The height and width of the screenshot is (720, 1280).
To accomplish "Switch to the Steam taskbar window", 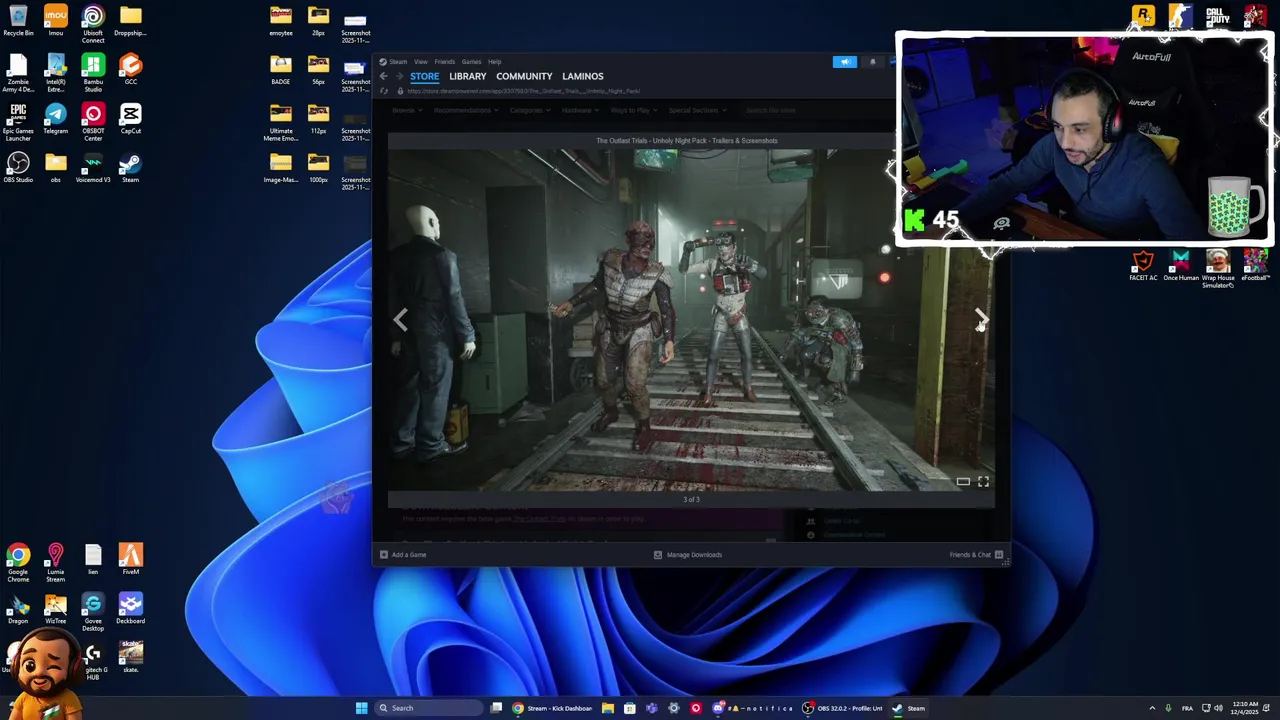I will [x=908, y=708].
